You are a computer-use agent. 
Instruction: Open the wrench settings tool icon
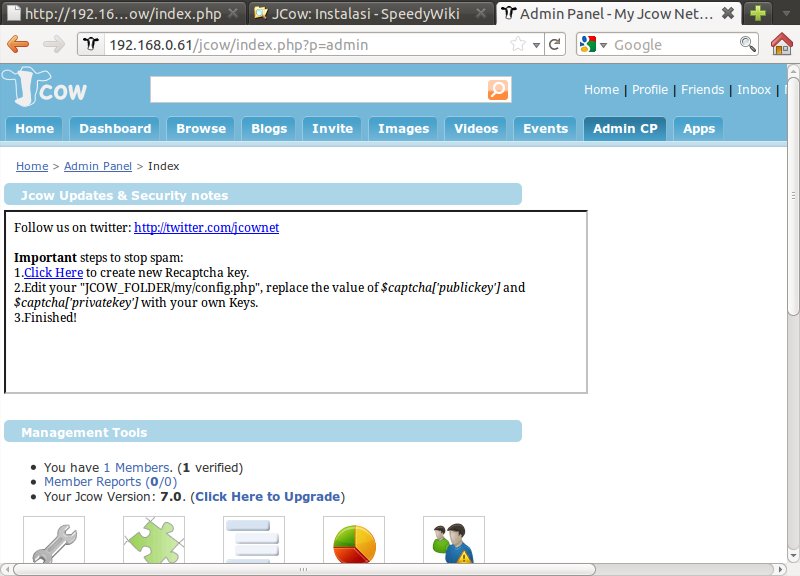[x=54, y=540]
